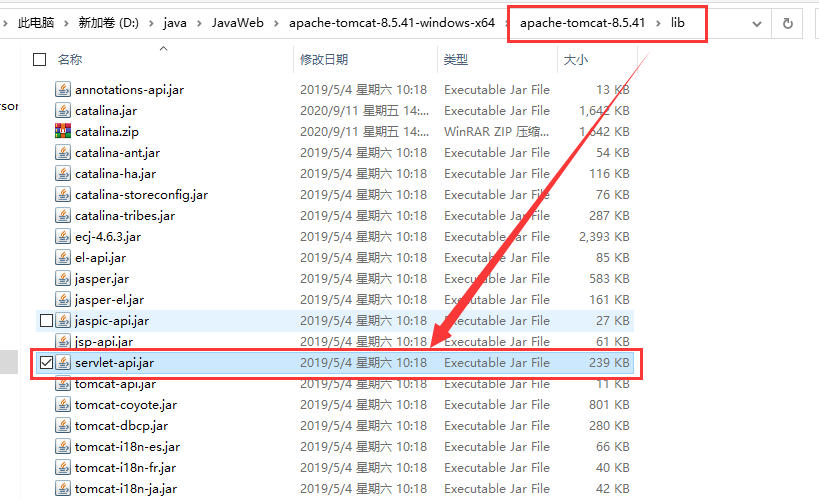819x501 pixels.
Task: Click the 287 KB size cell
Action: point(610,216)
